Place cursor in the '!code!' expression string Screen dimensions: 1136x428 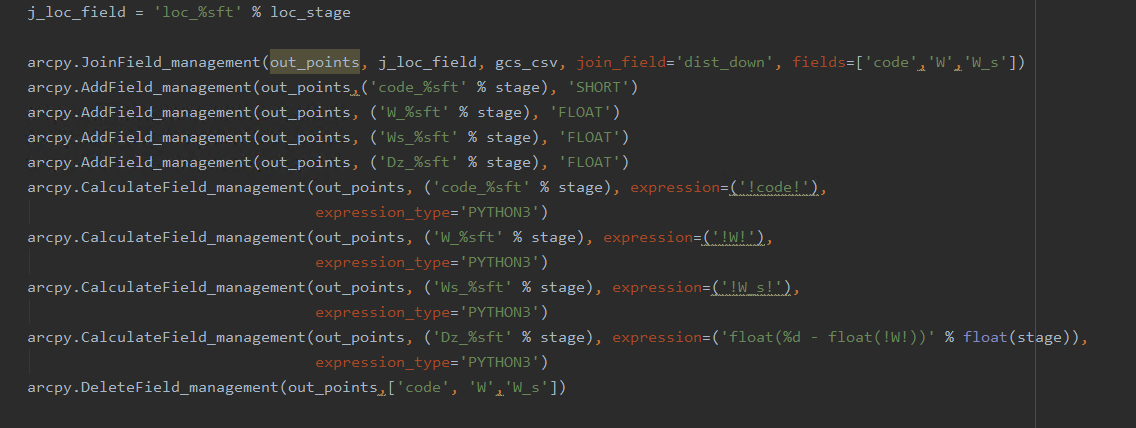click(774, 188)
